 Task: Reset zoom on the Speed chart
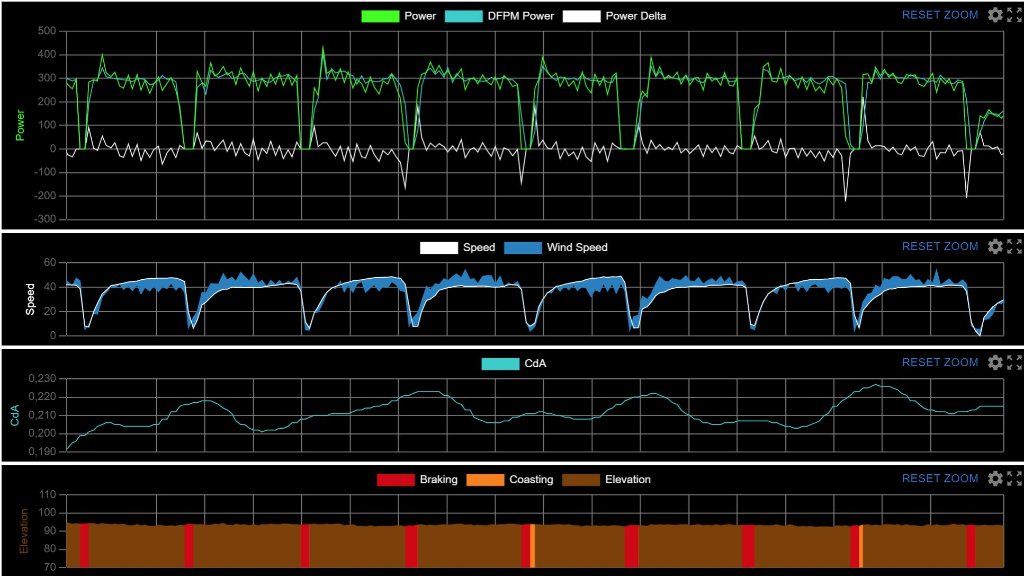940,247
